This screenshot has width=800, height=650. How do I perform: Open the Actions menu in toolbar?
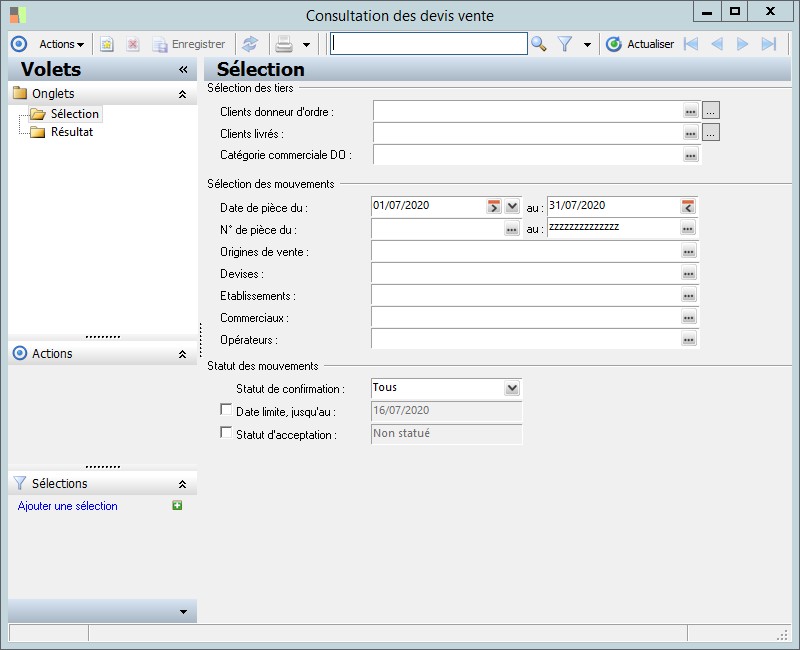(61, 44)
